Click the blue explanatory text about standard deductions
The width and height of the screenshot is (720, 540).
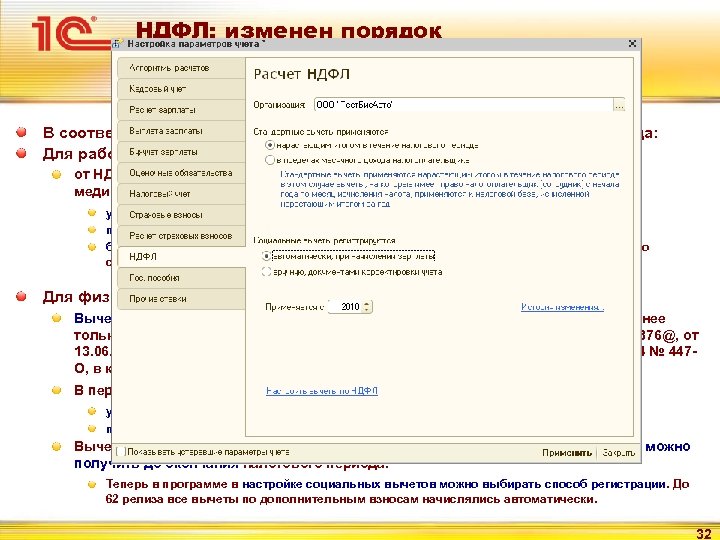point(450,189)
